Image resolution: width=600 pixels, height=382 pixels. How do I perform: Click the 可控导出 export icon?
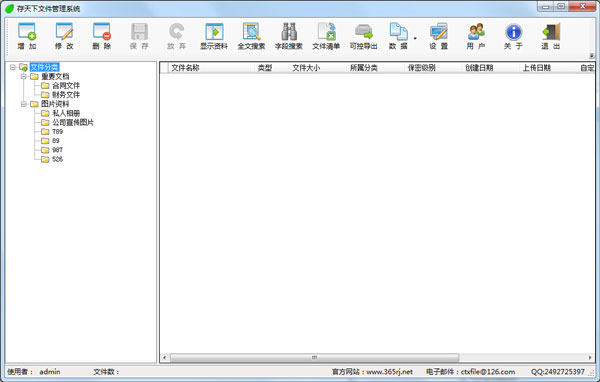coord(364,32)
